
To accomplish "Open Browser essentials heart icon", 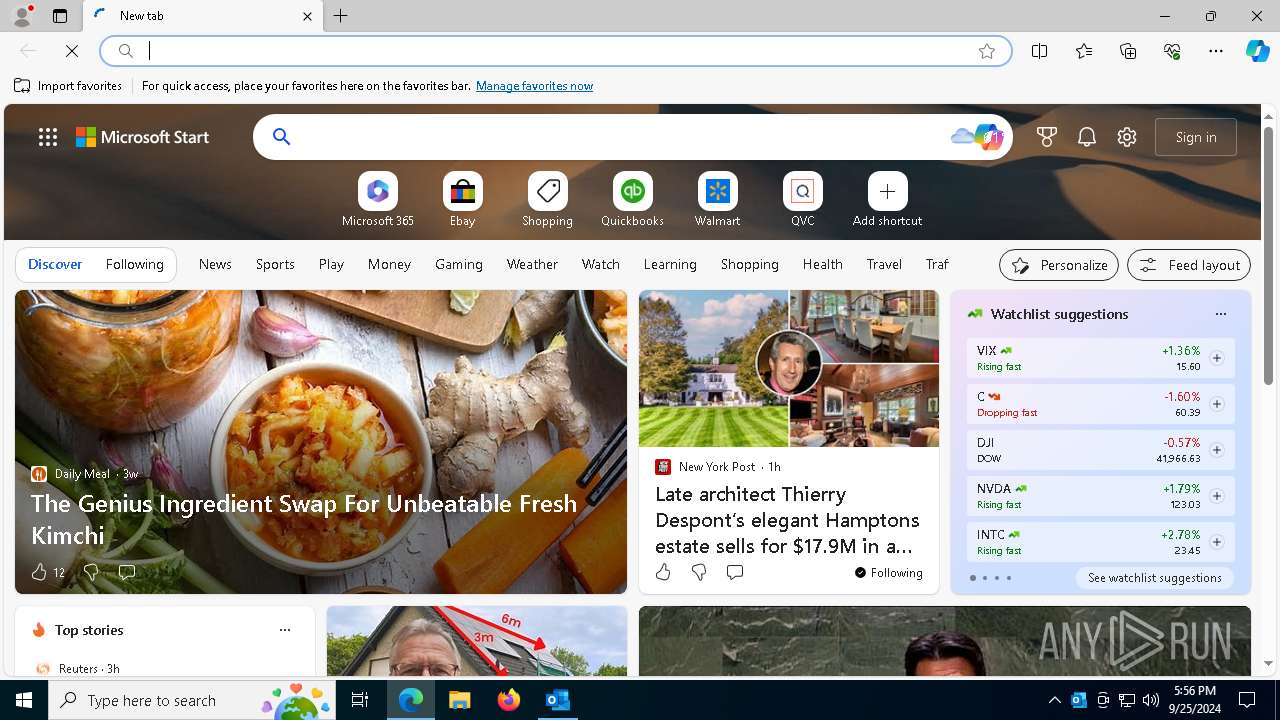I will 1172,51.
